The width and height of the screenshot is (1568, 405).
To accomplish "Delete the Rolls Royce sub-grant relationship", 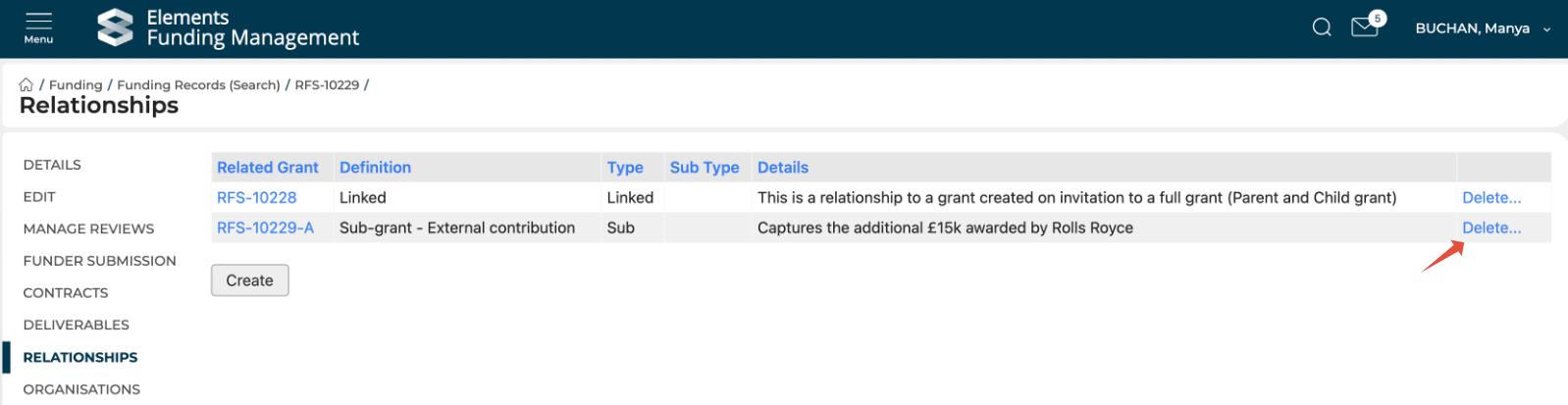I will [x=1490, y=228].
